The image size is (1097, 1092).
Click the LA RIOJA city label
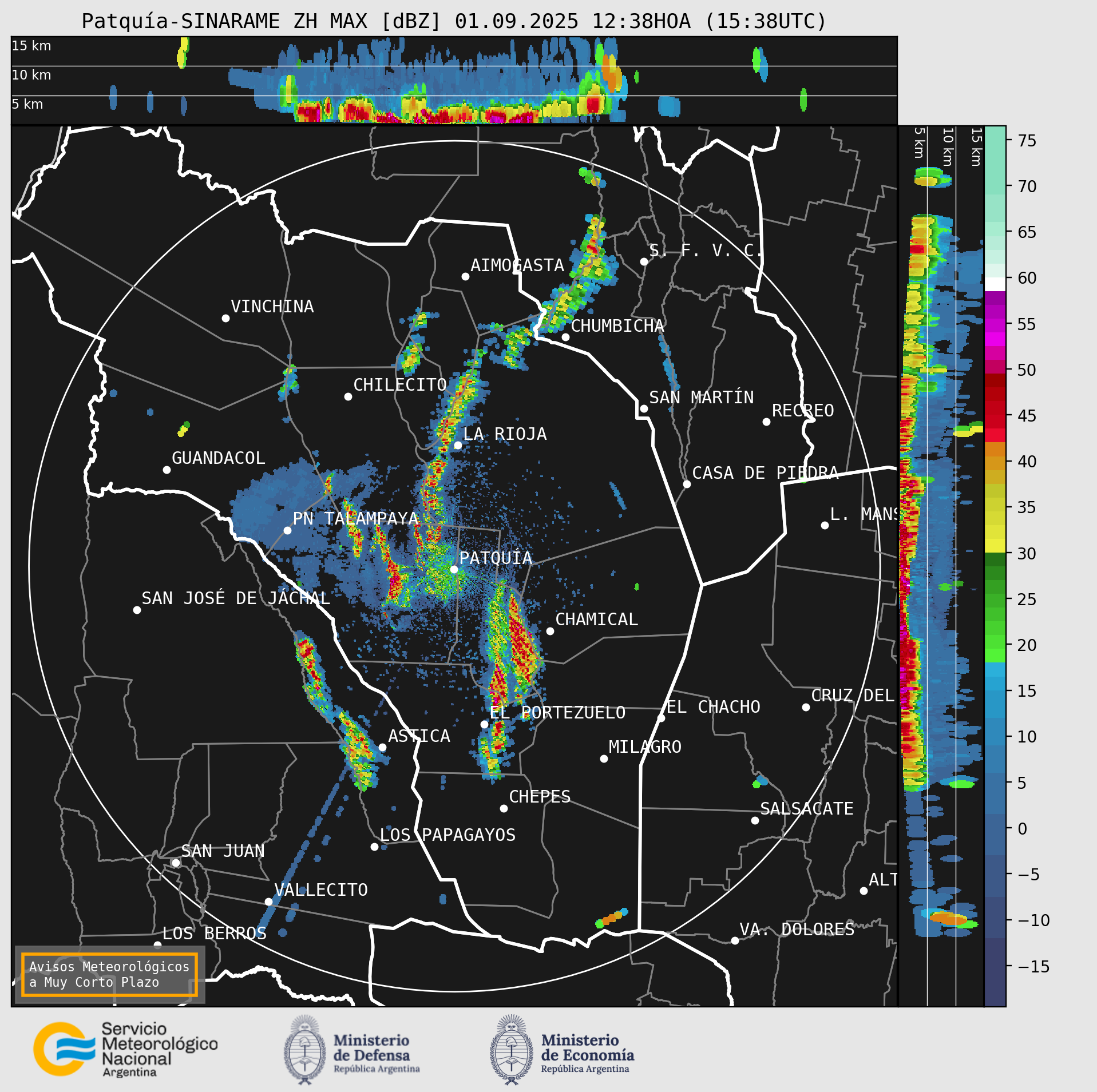[505, 434]
